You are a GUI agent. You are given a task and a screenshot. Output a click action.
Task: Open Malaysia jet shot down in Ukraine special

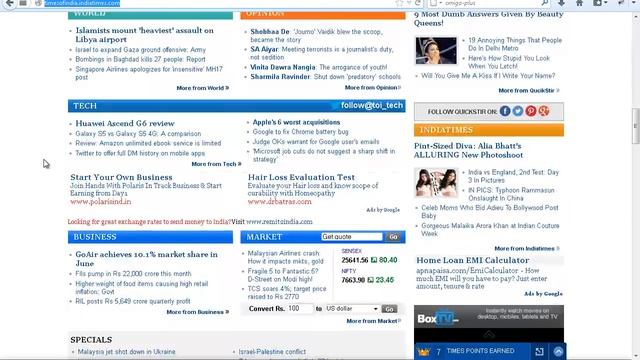[x=127, y=351]
